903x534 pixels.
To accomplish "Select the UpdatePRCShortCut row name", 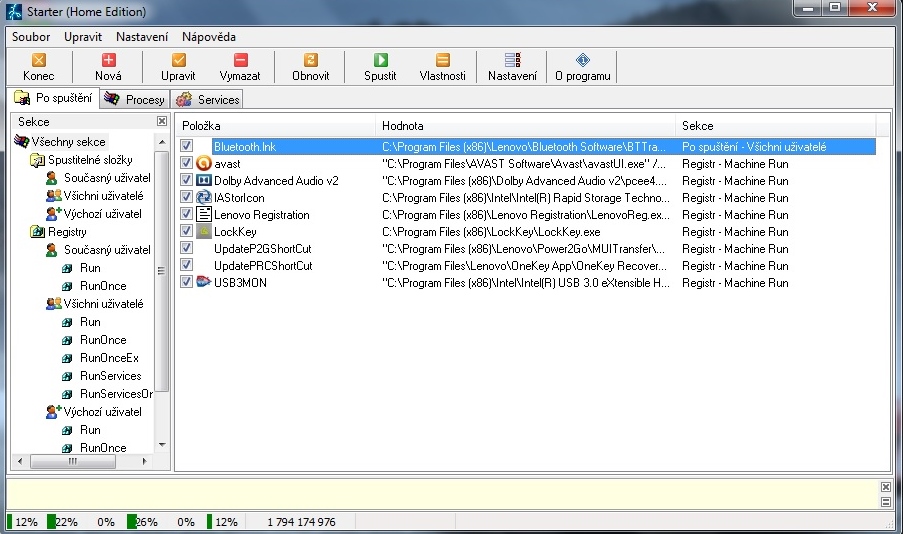I will click(x=263, y=266).
